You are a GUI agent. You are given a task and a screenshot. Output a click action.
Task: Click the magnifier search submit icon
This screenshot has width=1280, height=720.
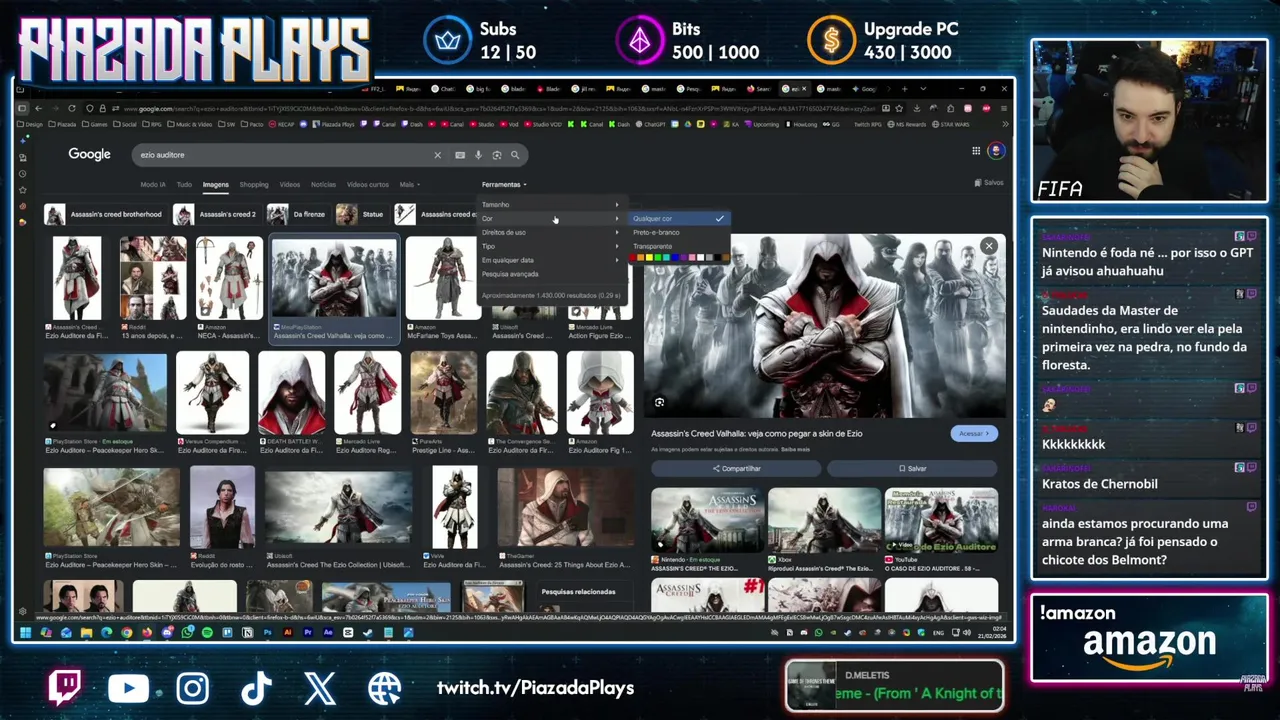[515, 155]
